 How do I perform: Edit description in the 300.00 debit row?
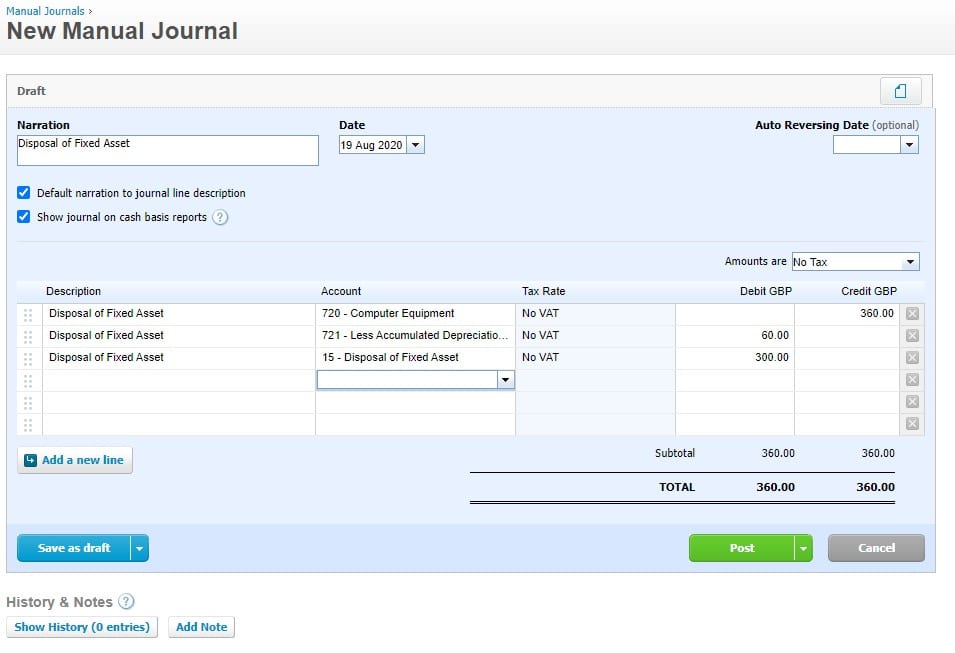point(178,358)
